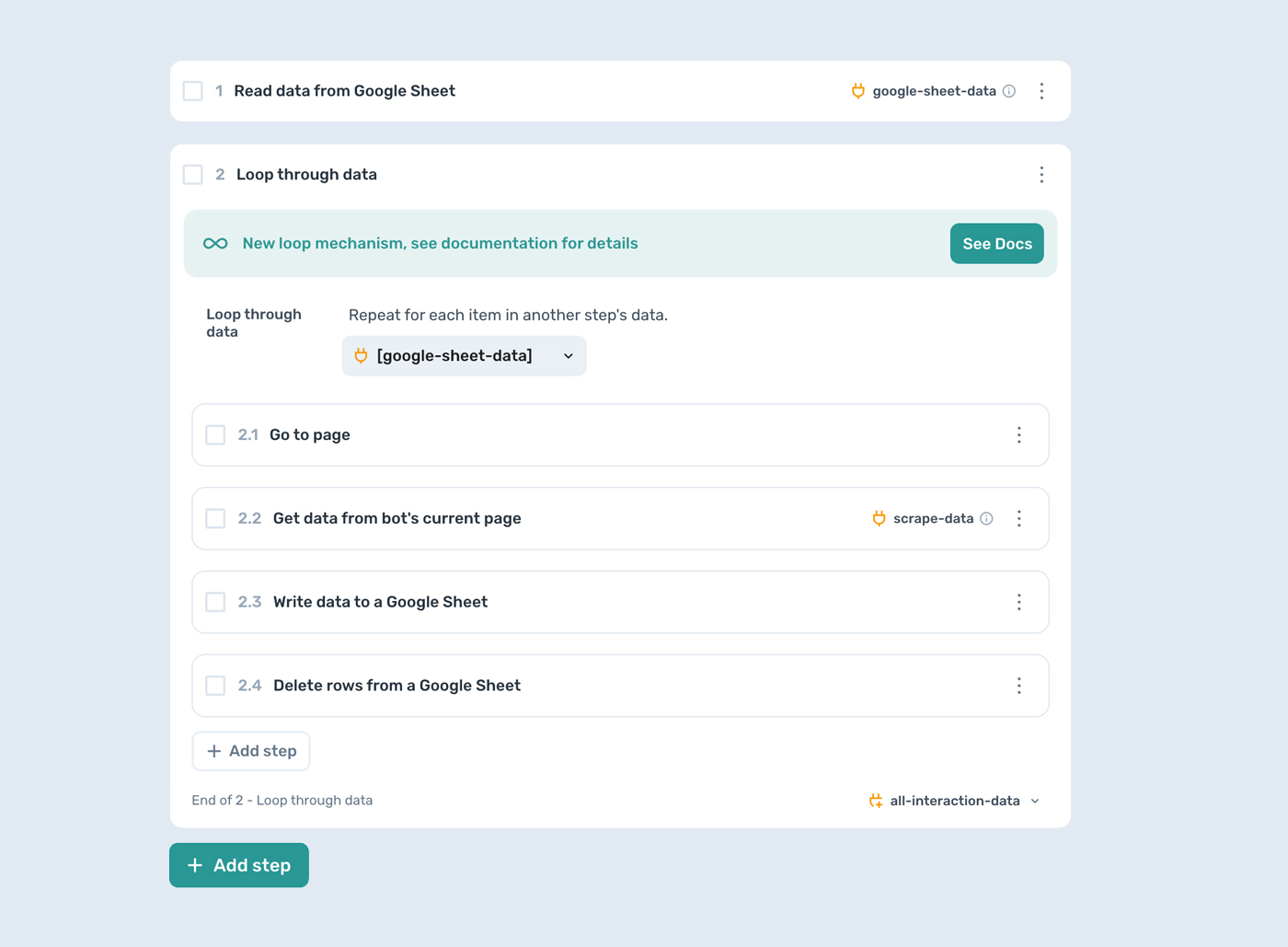The width and height of the screenshot is (1288, 947).
Task: Open the kebab menu on Read data from Google Sheet
Action: (1041, 91)
